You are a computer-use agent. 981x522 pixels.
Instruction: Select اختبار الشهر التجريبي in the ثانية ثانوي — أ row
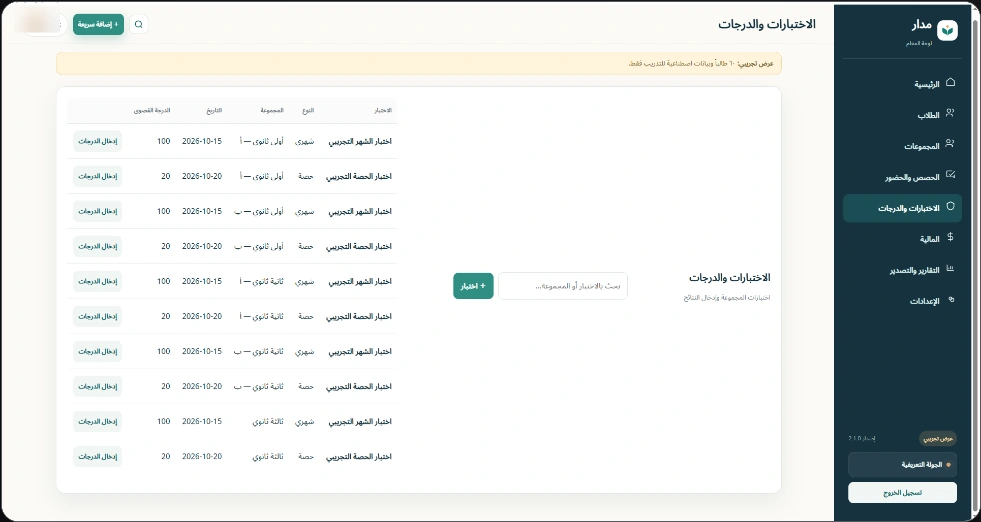tap(360, 282)
